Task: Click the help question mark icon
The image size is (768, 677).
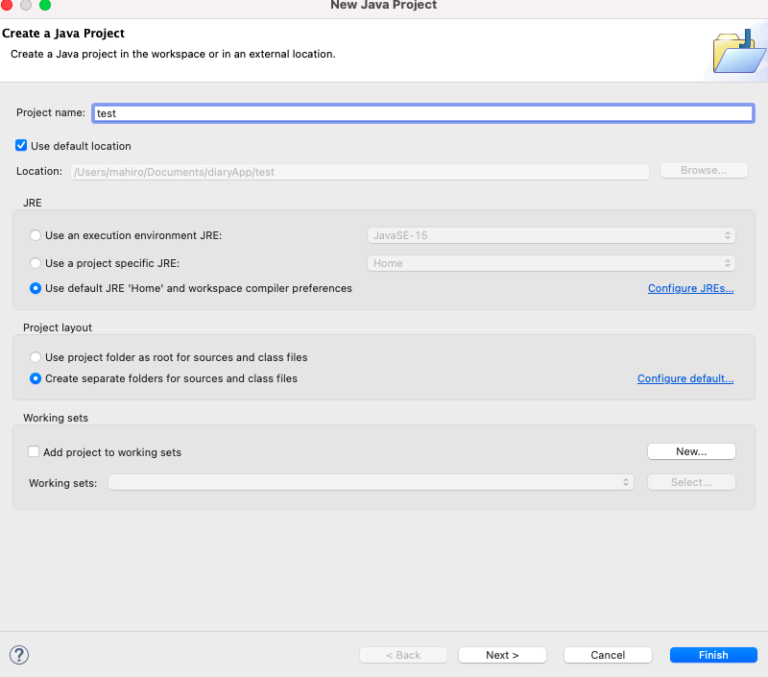Action: [x=19, y=655]
